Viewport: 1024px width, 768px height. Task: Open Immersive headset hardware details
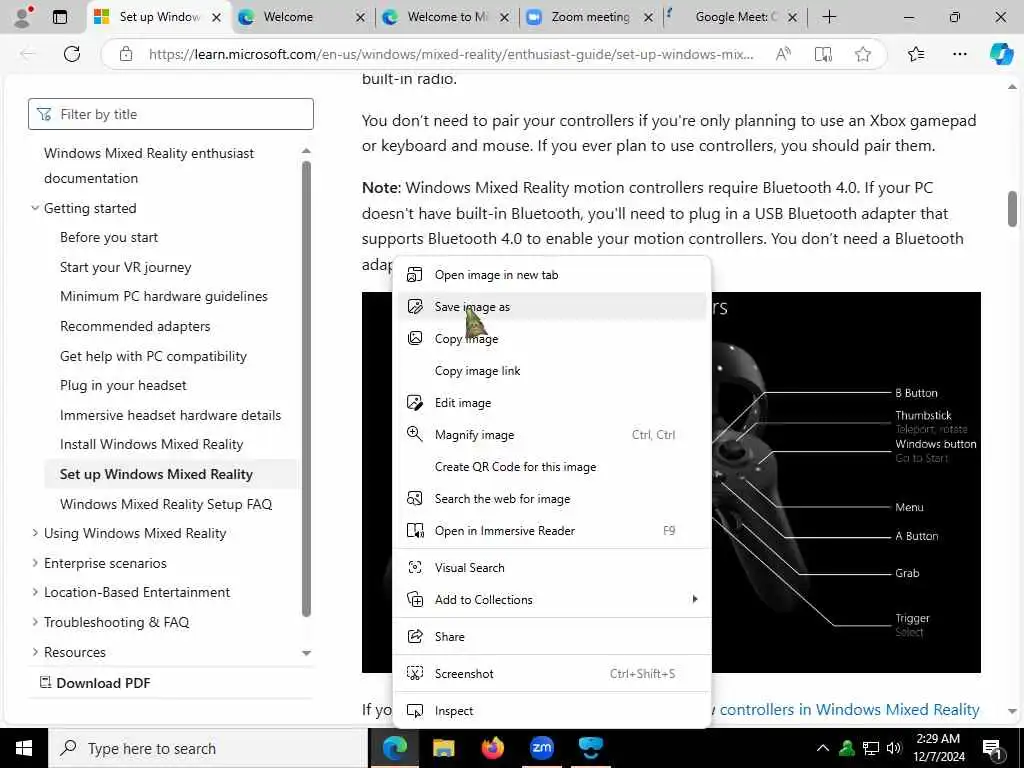tap(170, 415)
